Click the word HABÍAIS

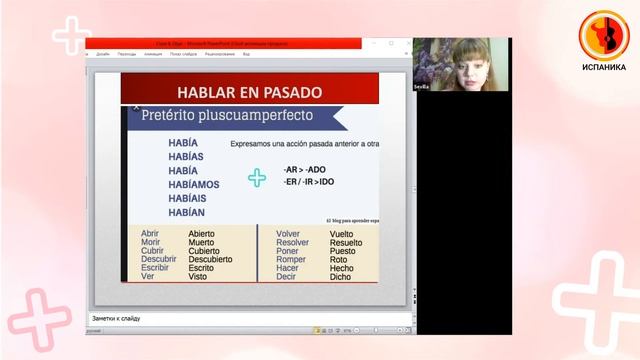pyautogui.click(x=187, y=198)
